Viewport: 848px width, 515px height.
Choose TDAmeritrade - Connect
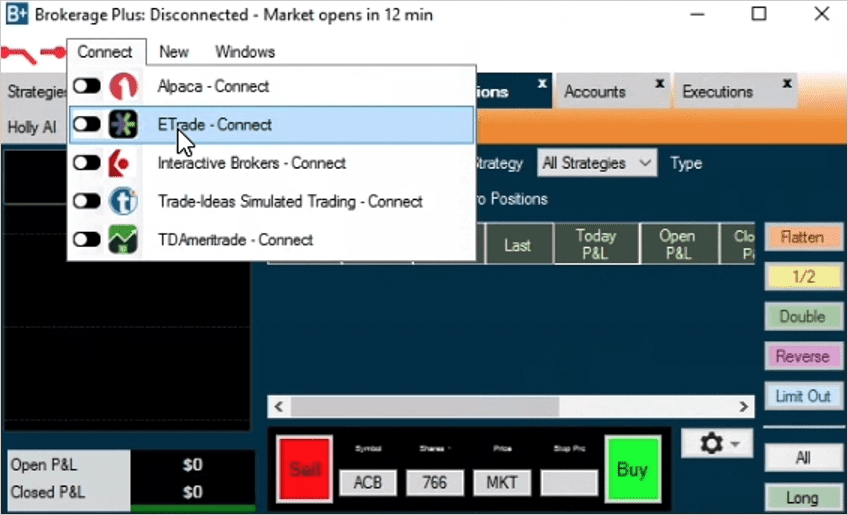271,240
